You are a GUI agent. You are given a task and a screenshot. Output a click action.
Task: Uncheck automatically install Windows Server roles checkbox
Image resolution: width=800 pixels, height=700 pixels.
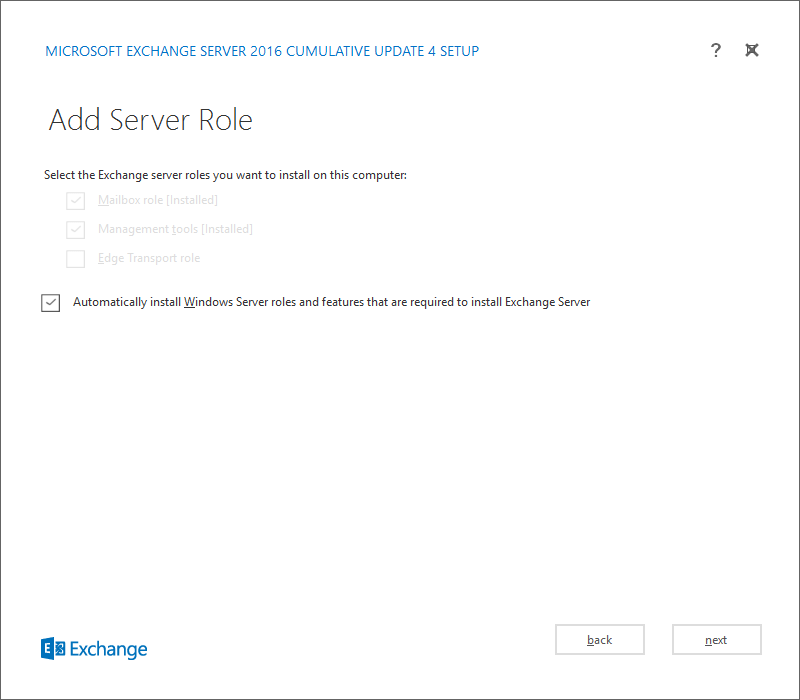pyautogui.click(x=51, y=303)
